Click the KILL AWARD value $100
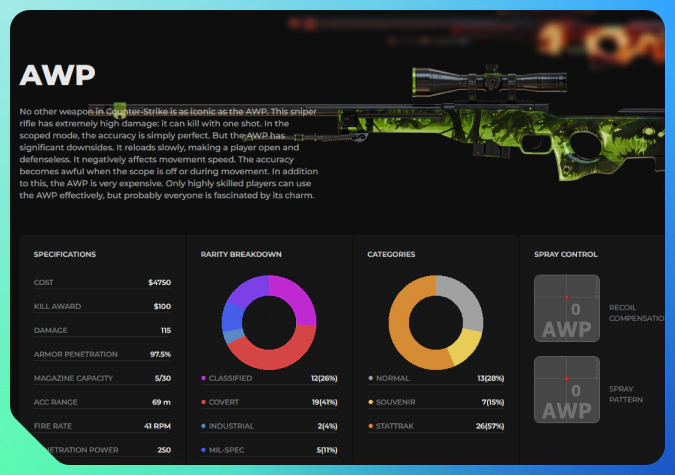This screenshot has height=475, width=675. (162, 306)
